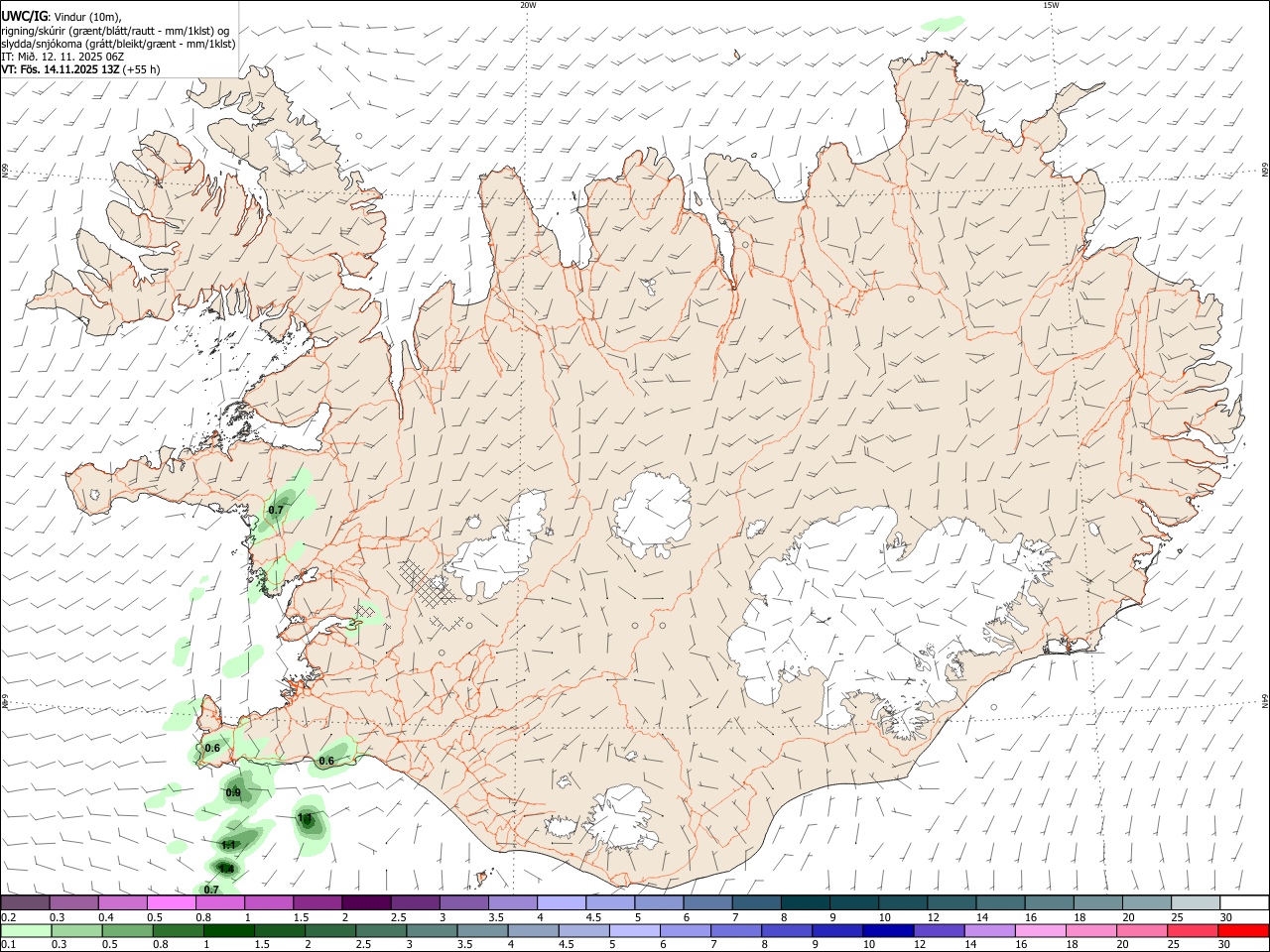Click the 2 mm rain legend swatch
This screenshot has height=952, width=1270.
point(328,930)
